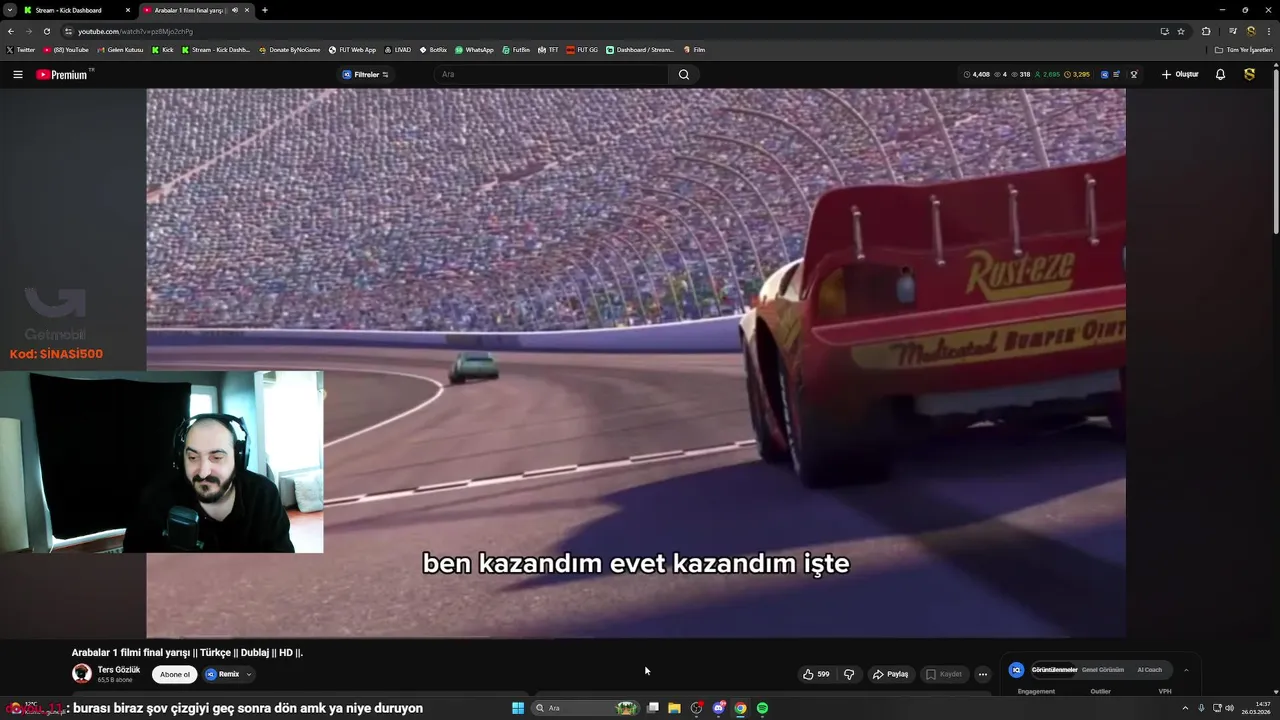Open the Donate ByNoGame bookmark
This screenshot has height=720, width=1280.
(290, 49)
